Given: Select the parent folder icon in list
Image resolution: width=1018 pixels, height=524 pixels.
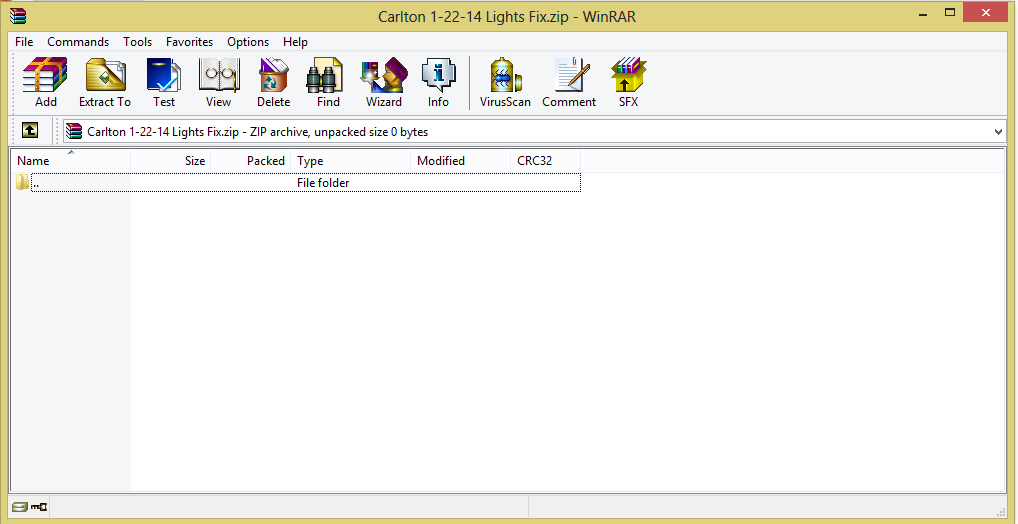Looking at the screenshot, I should tap(23, 182).
